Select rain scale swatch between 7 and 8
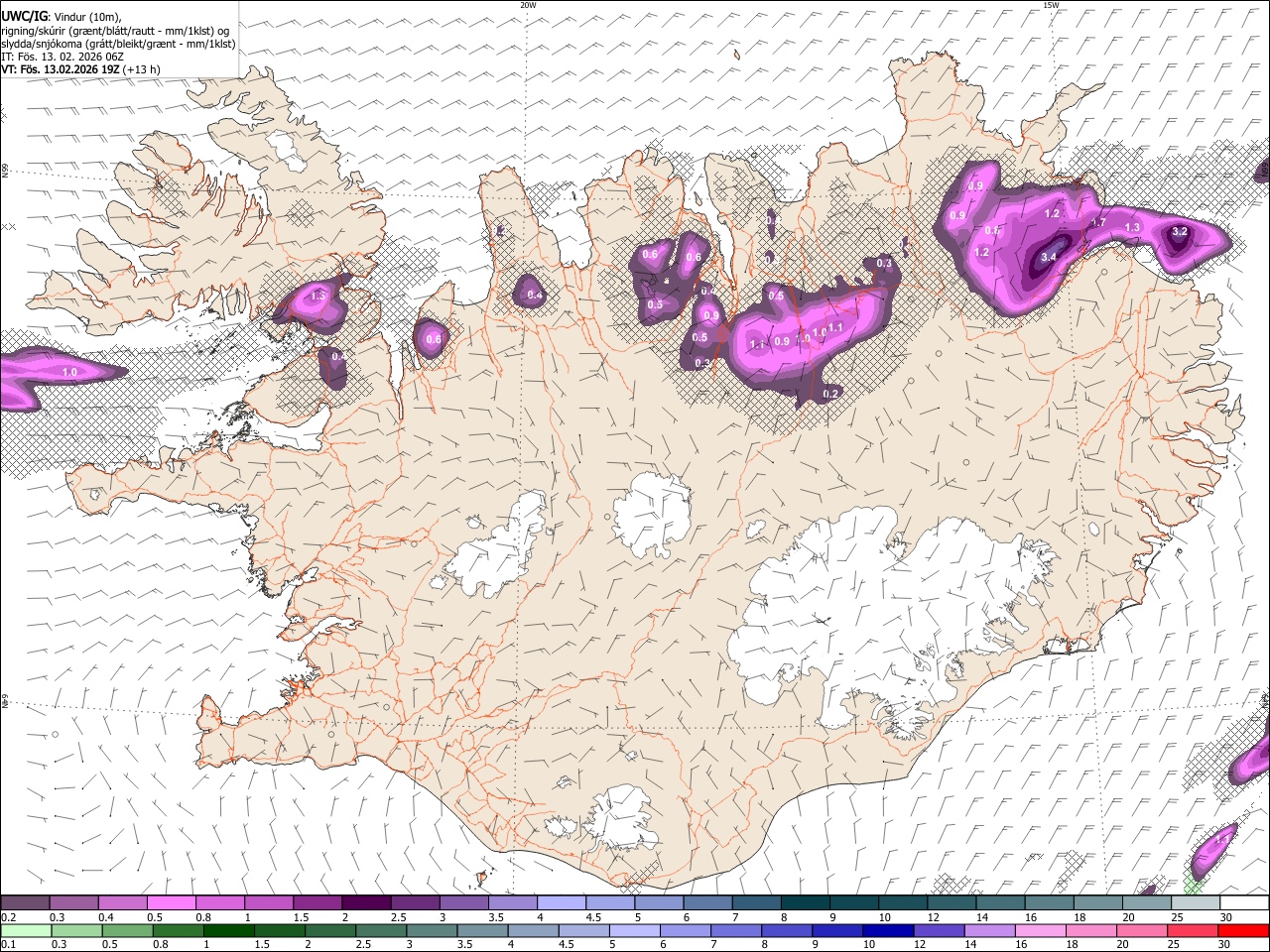Screen dimensions: 1270x952 736,930
